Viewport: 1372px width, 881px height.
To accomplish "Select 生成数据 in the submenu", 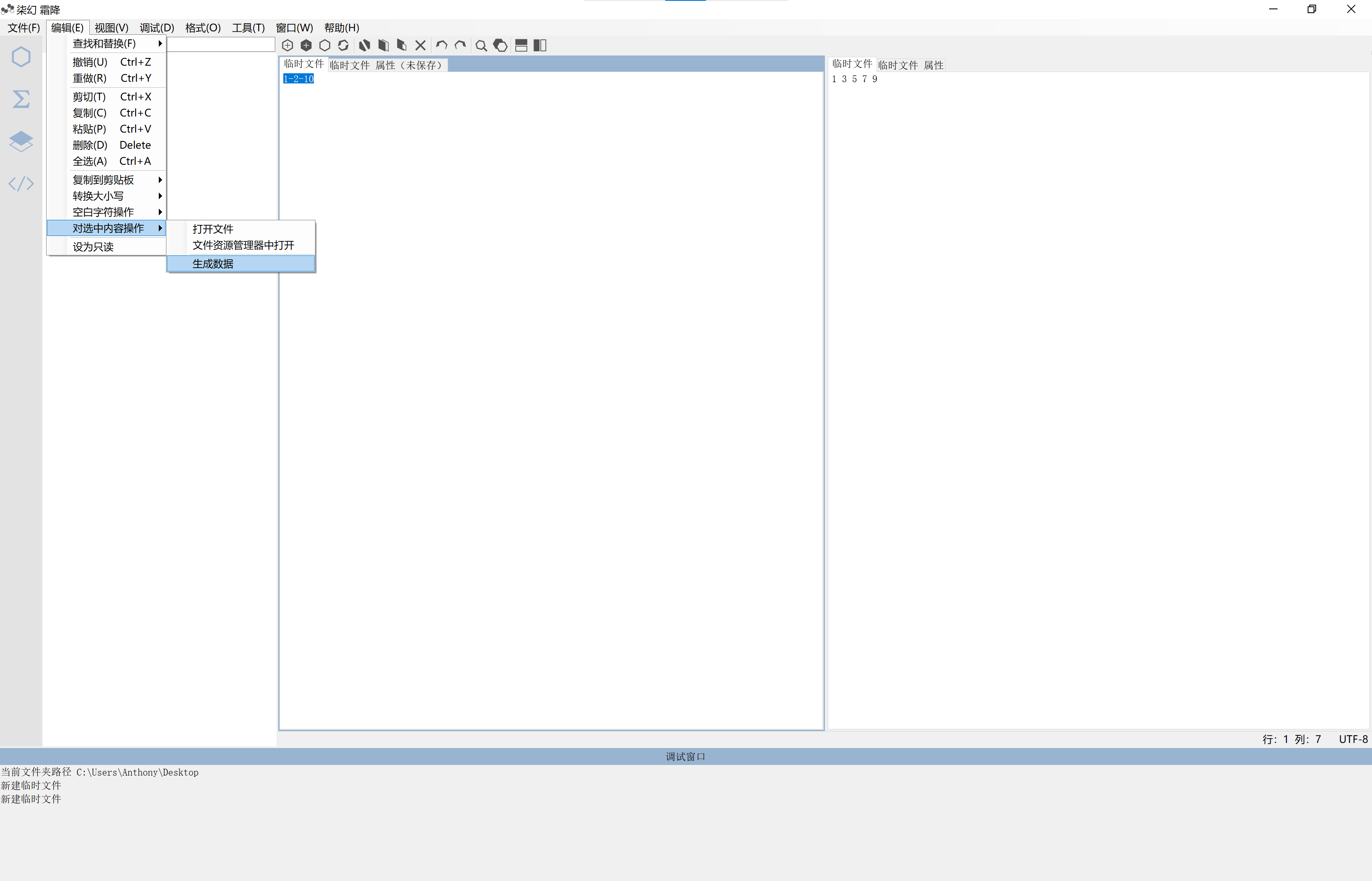I will (241, 264).
